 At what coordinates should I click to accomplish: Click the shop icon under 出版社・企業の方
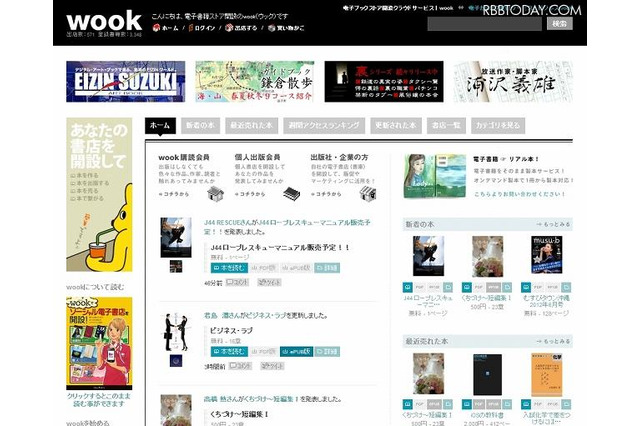point(368,193)
